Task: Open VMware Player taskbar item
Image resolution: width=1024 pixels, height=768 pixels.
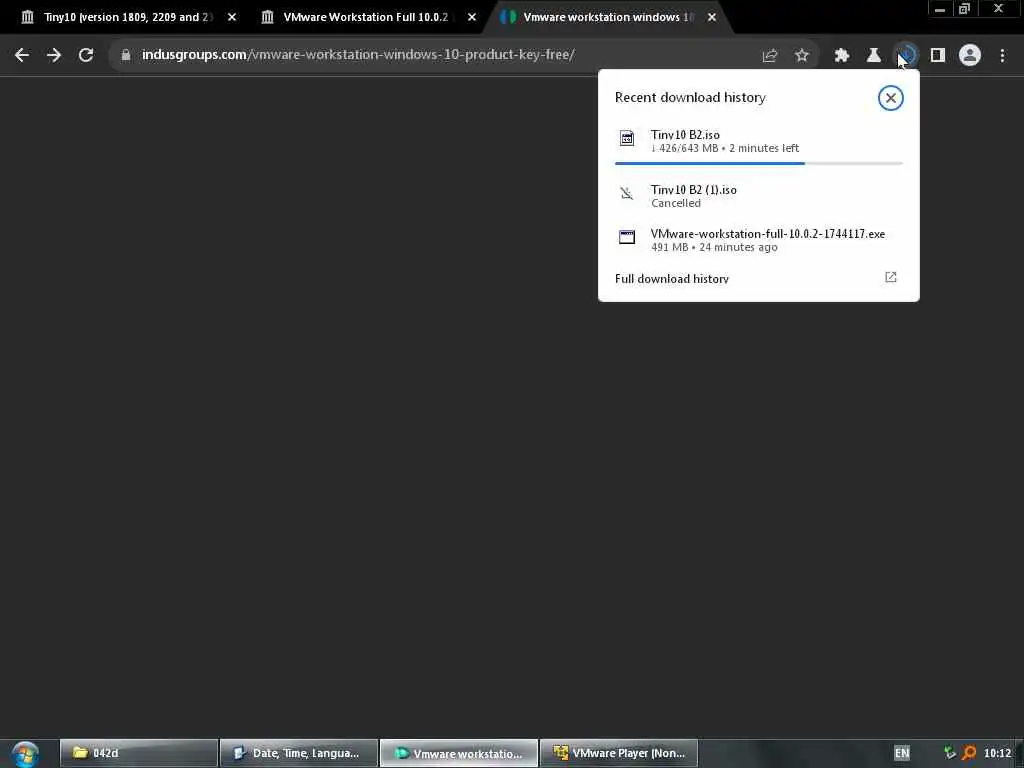Action: (x=618, y=753)
